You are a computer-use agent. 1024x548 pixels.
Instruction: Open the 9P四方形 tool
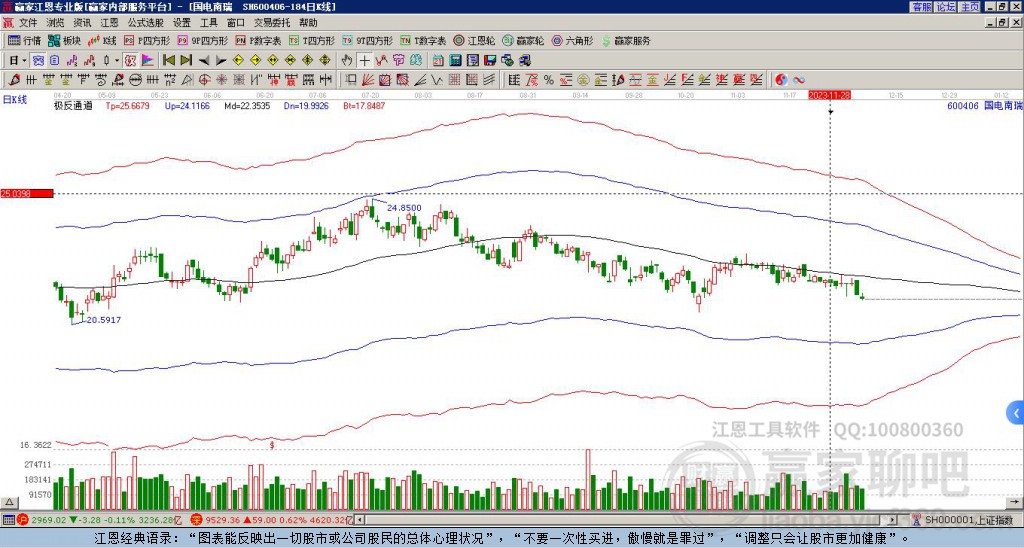pyautogui.click(x=203, y=40)
